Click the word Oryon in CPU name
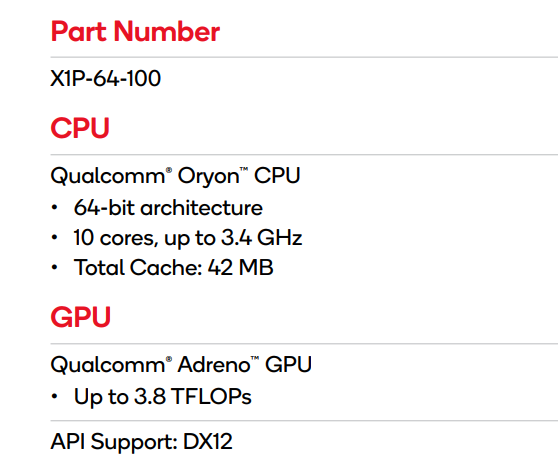Viewport: 558px width, 465px height. [x=208, y=177]
